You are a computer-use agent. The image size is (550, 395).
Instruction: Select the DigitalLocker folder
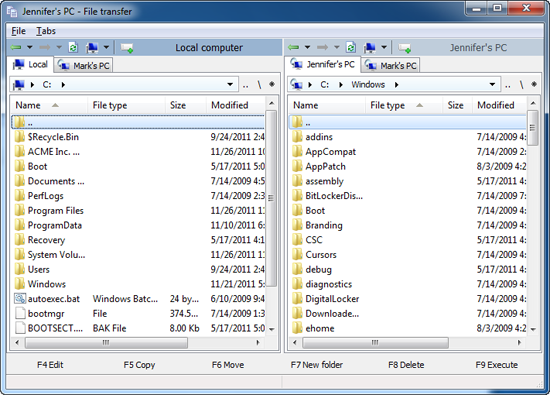(x=408, y=299)
